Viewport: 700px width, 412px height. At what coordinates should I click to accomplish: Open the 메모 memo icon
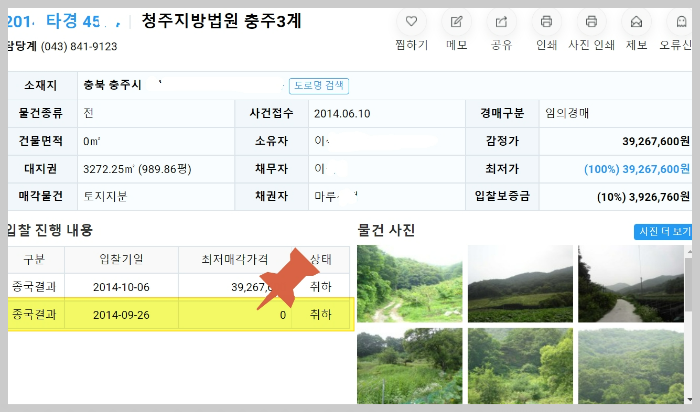point(456,21)
